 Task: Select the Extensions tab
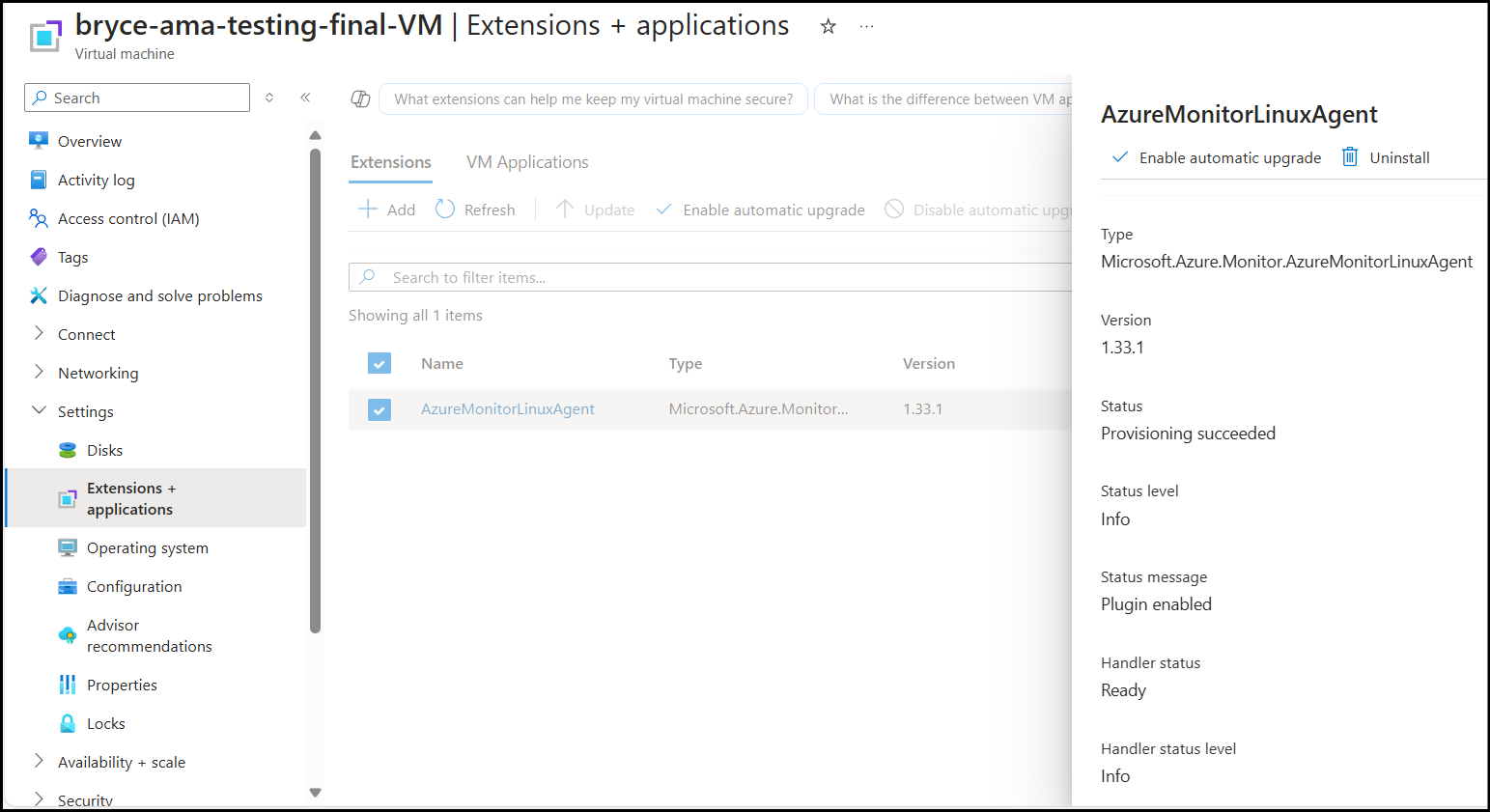click(390, 161)
